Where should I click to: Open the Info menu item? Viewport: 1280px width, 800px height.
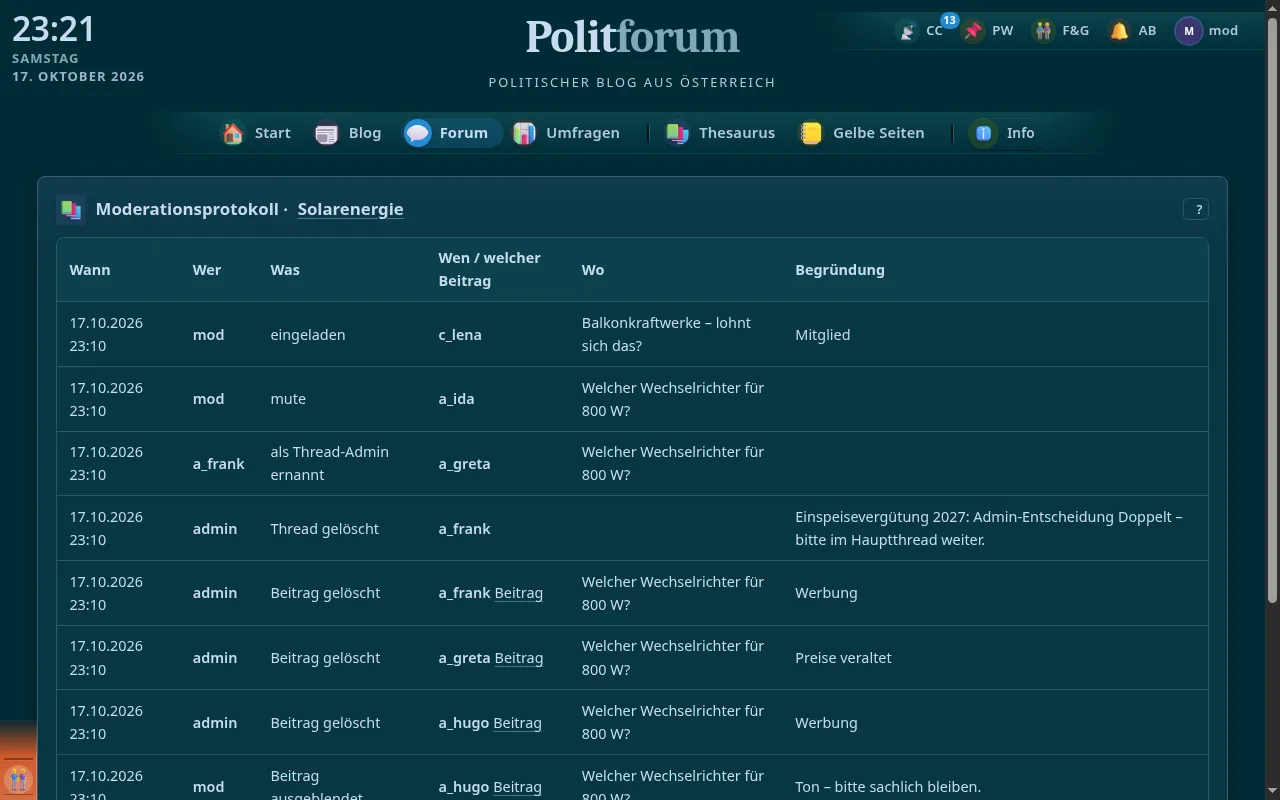point(1004,133)
